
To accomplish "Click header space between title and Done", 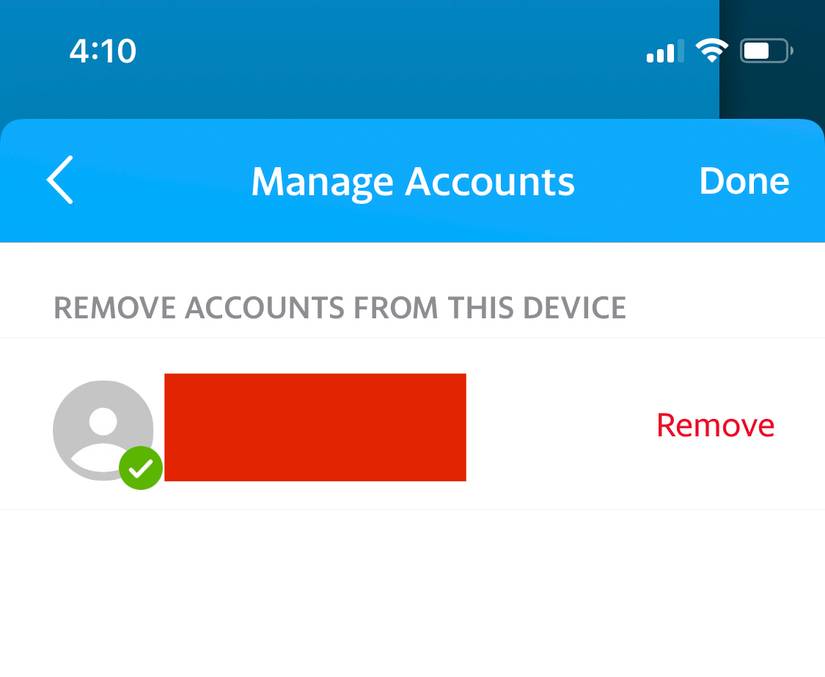I will point(637,182).
